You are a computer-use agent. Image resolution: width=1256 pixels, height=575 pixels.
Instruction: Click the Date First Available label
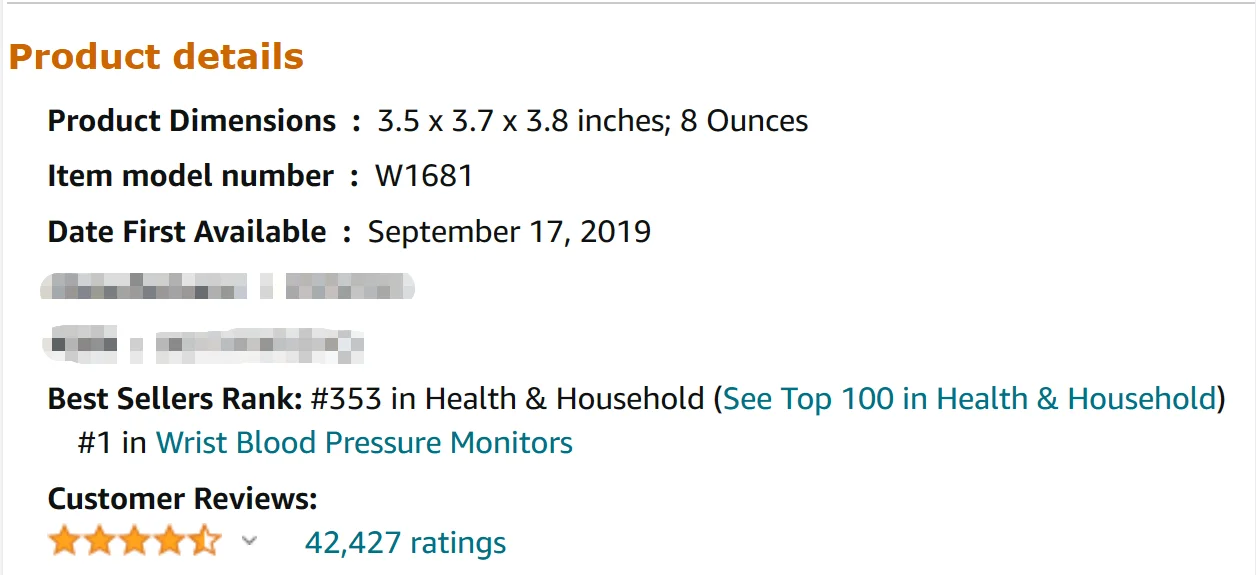[187, 232]
